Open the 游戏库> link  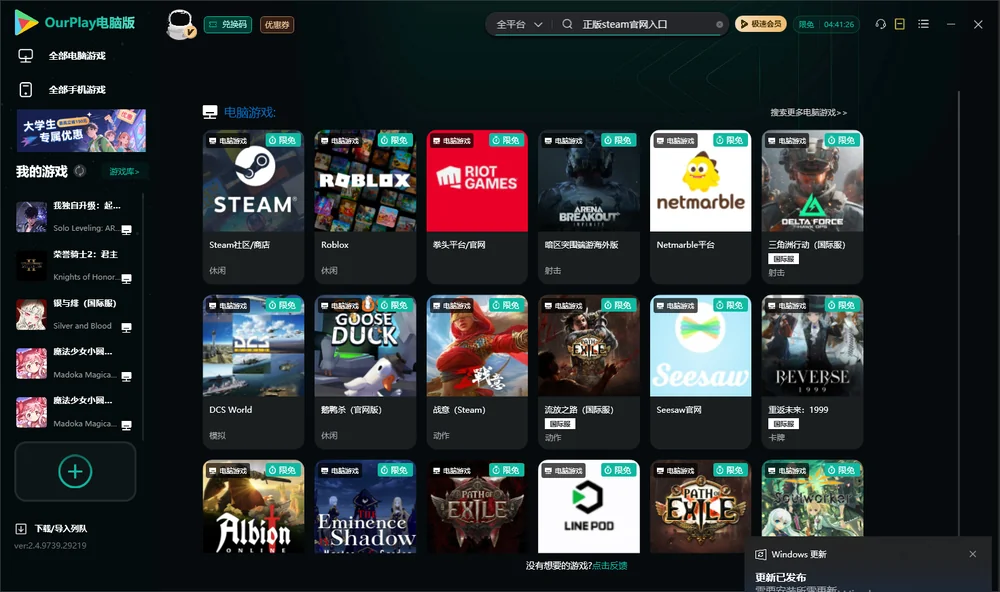click(124, 171)
